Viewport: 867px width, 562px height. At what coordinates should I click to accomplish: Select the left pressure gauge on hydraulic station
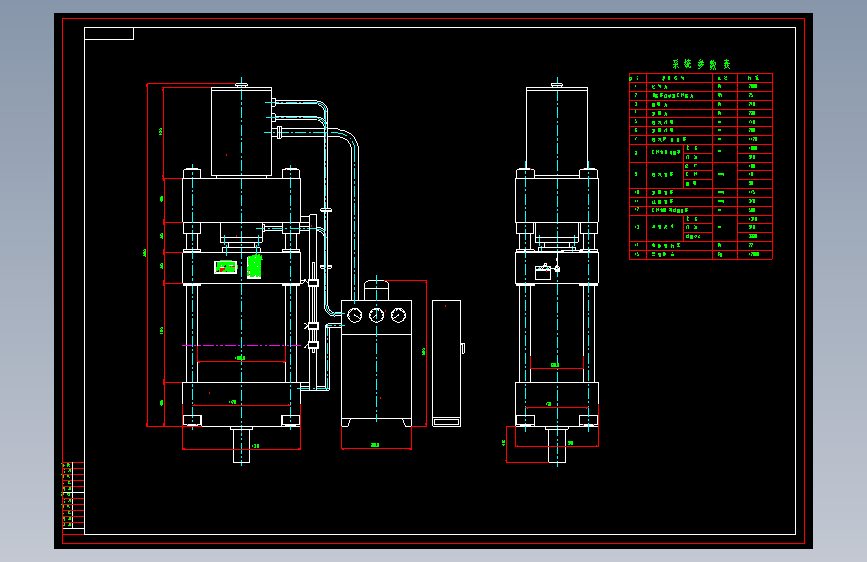pos(355,316)
